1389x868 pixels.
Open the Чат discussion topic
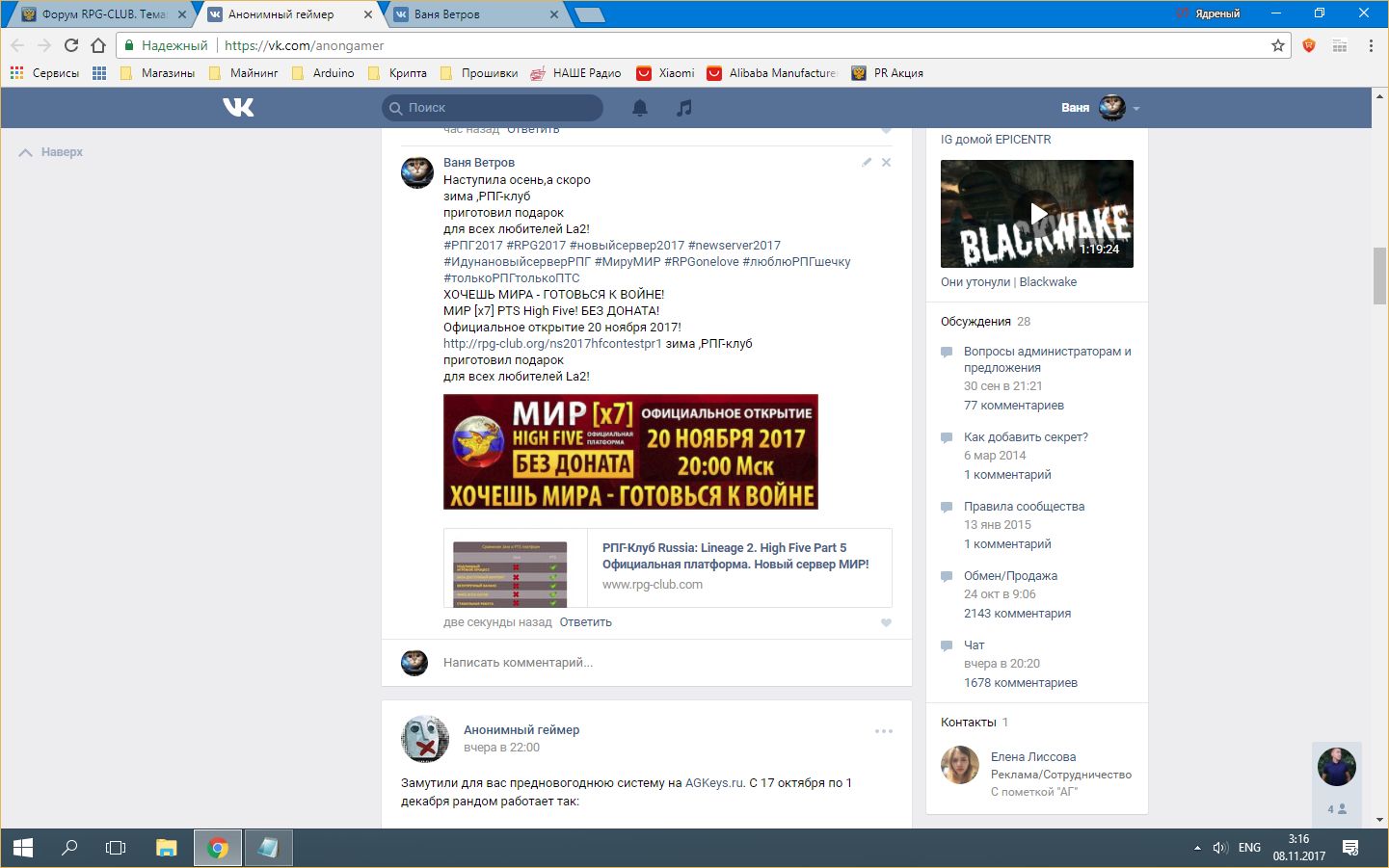(x=975, y=645)
